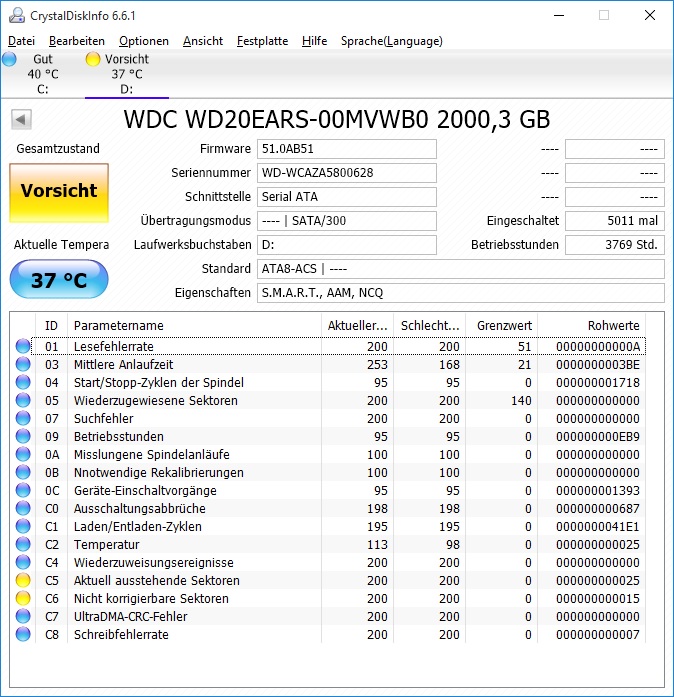Switch to drive C: Gut 40 °C
This screenshot has width=674, height=697.
[x=43, y=74]
